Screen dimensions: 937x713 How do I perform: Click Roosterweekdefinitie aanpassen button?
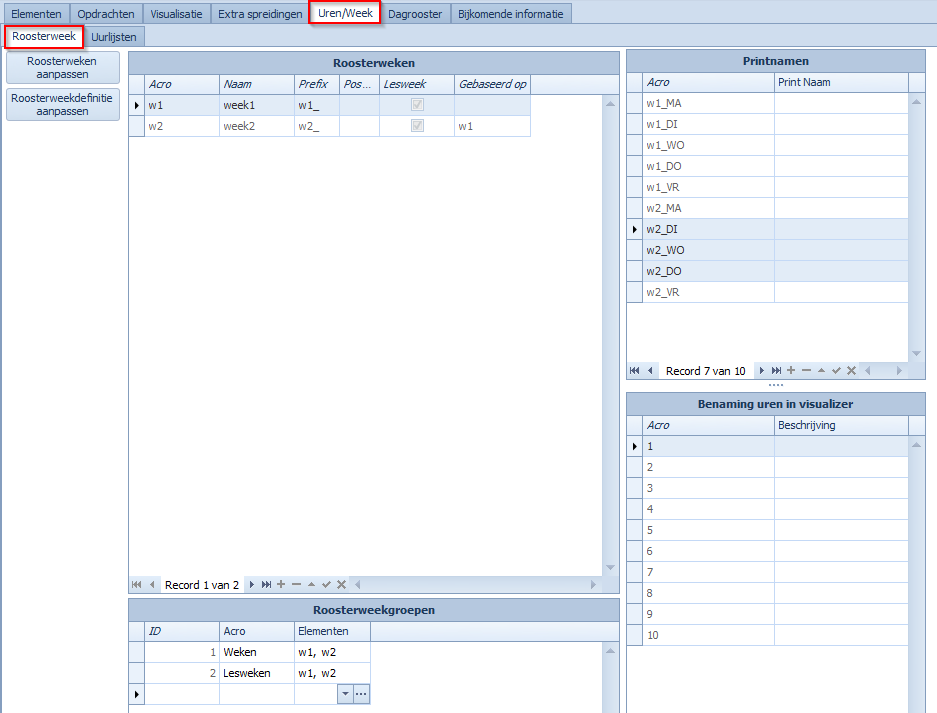tap(62, 105)
